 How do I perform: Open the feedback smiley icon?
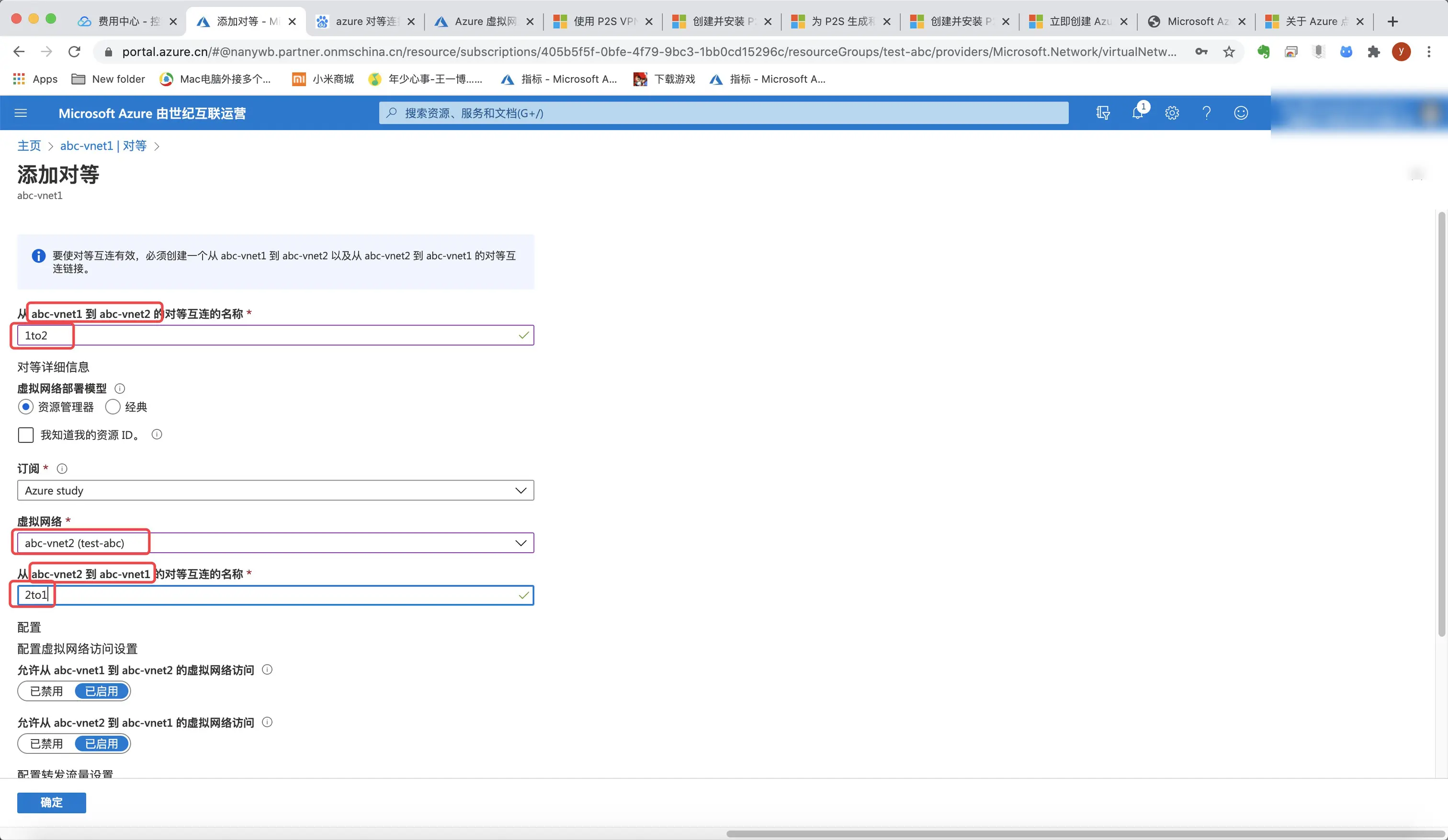(1241, 113)
